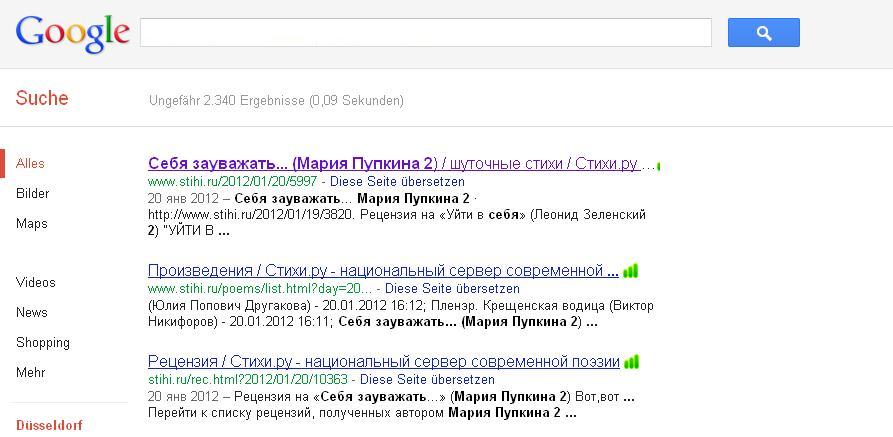This screenshot has width=893, height=437.
Task: Switch to 'Bilder' image results
Action: [x=32, y=194]
